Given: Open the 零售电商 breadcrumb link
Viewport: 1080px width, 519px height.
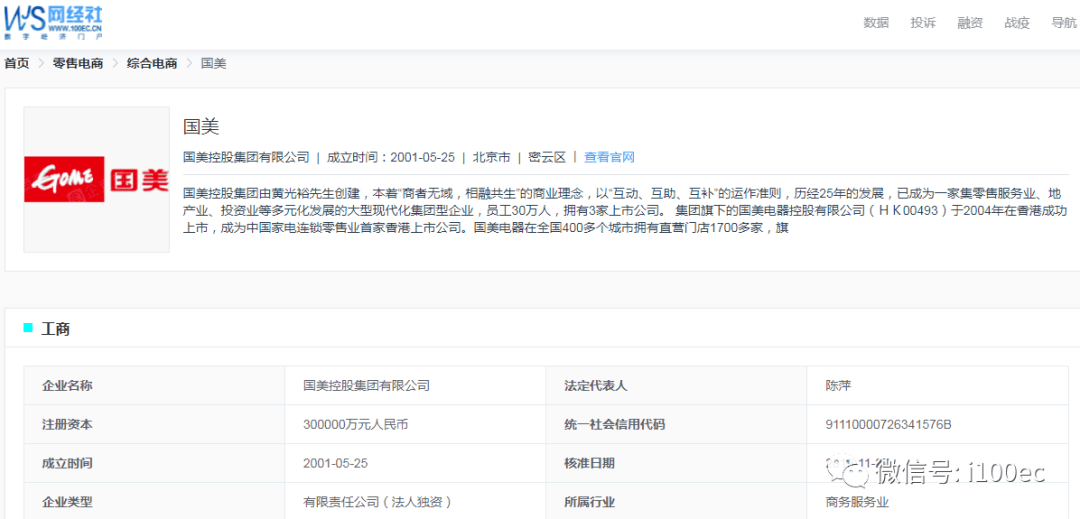Looking at the screenshot, I should (78, 63).
